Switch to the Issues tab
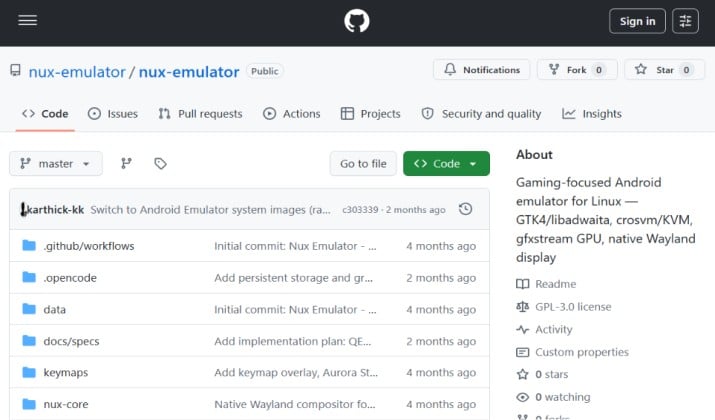Image resolution: width=715 pixels, height=420 pixels. [113, 114]
